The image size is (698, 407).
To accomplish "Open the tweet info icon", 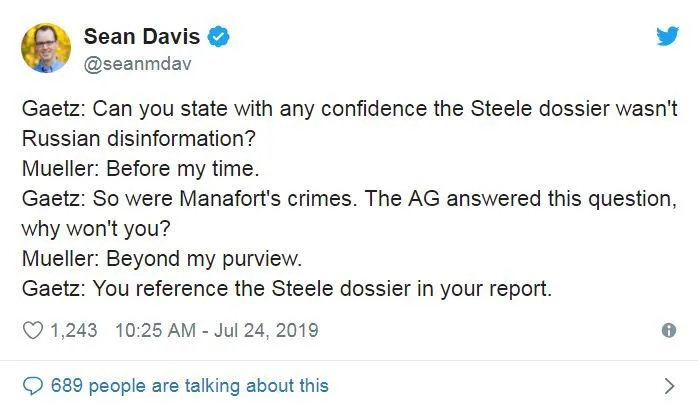I will [669, 330].
